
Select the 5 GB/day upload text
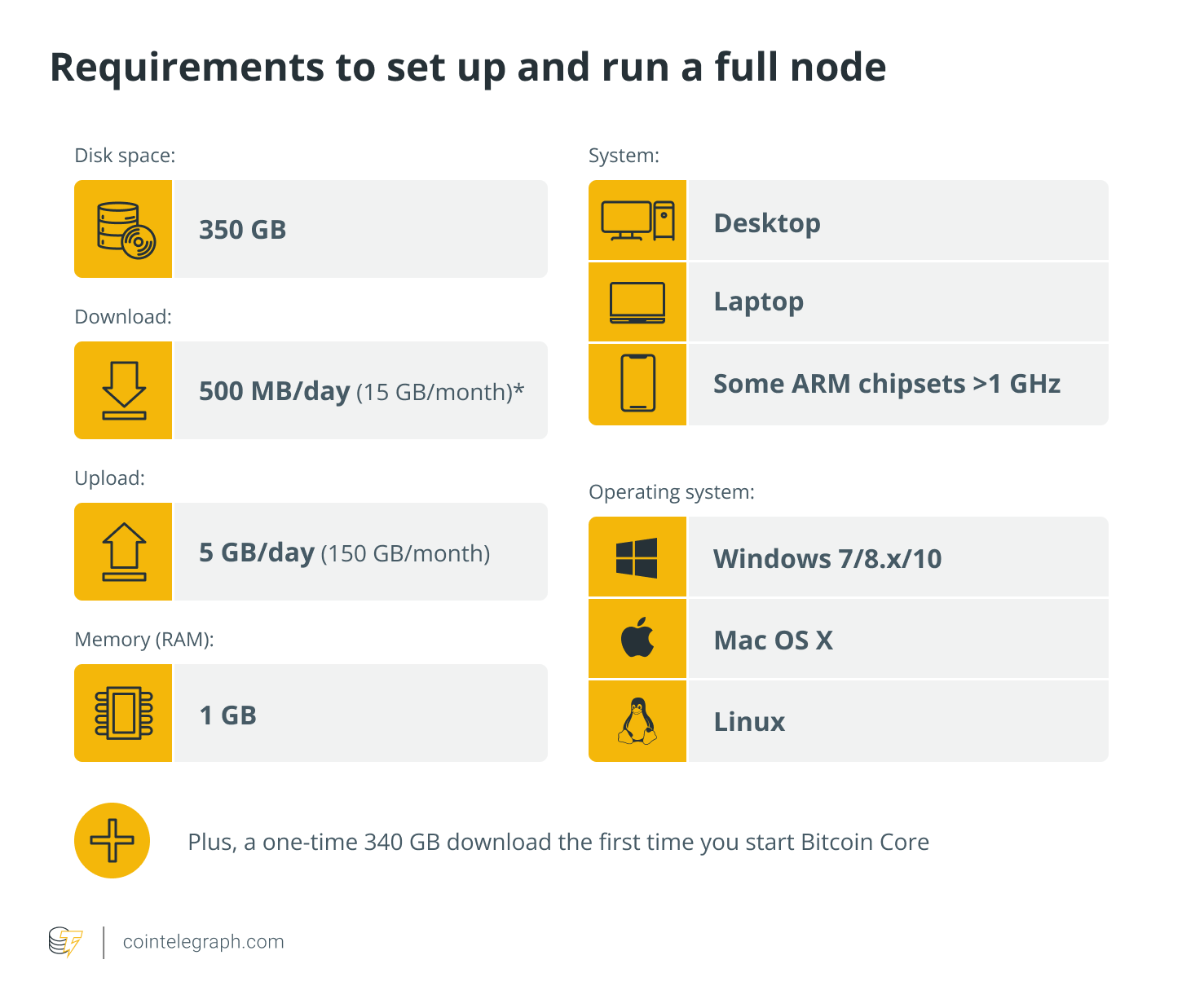tap(257, 552)
